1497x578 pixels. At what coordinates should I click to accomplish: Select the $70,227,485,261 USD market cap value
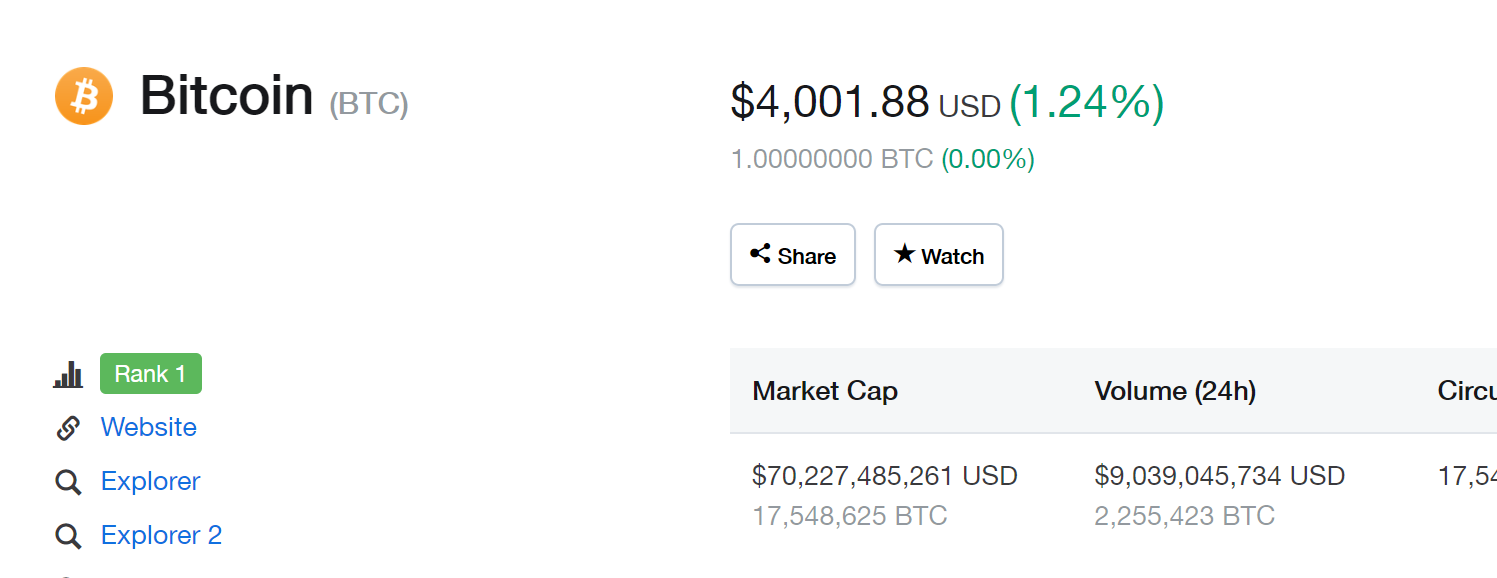(885, 475)
